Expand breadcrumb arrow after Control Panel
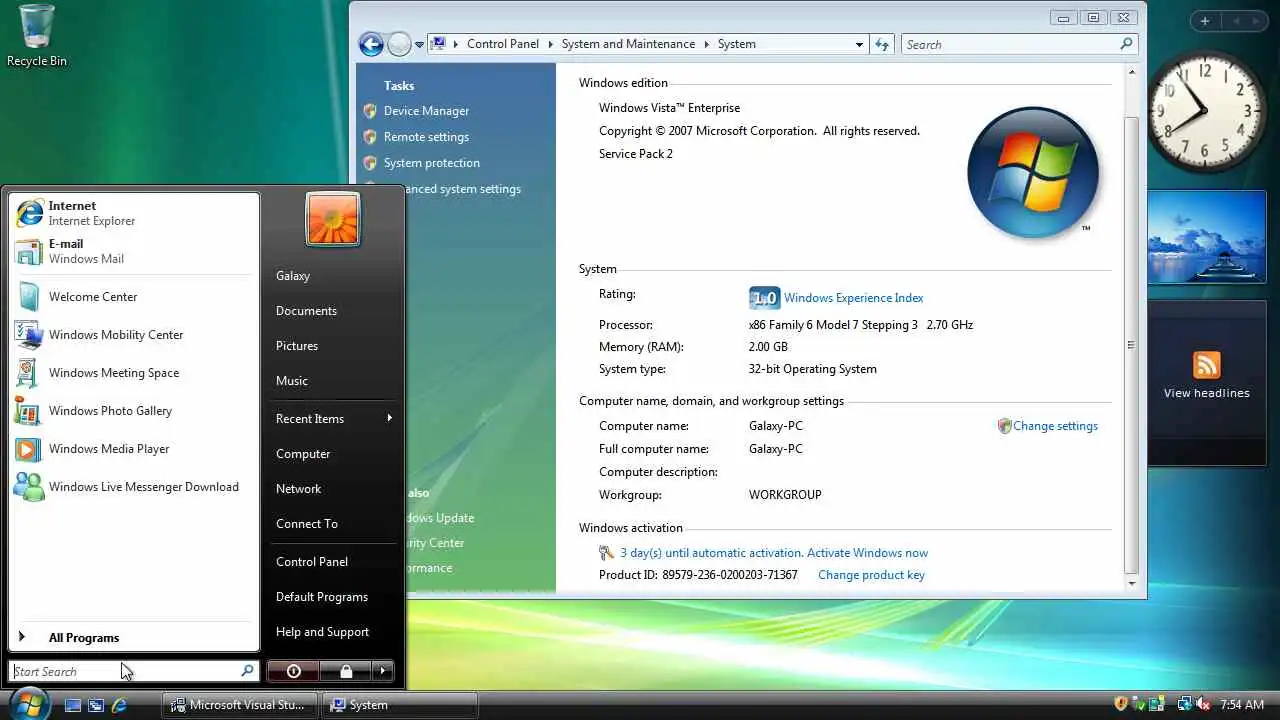Screen dimensions: 1280x720 tap(550, 44)
